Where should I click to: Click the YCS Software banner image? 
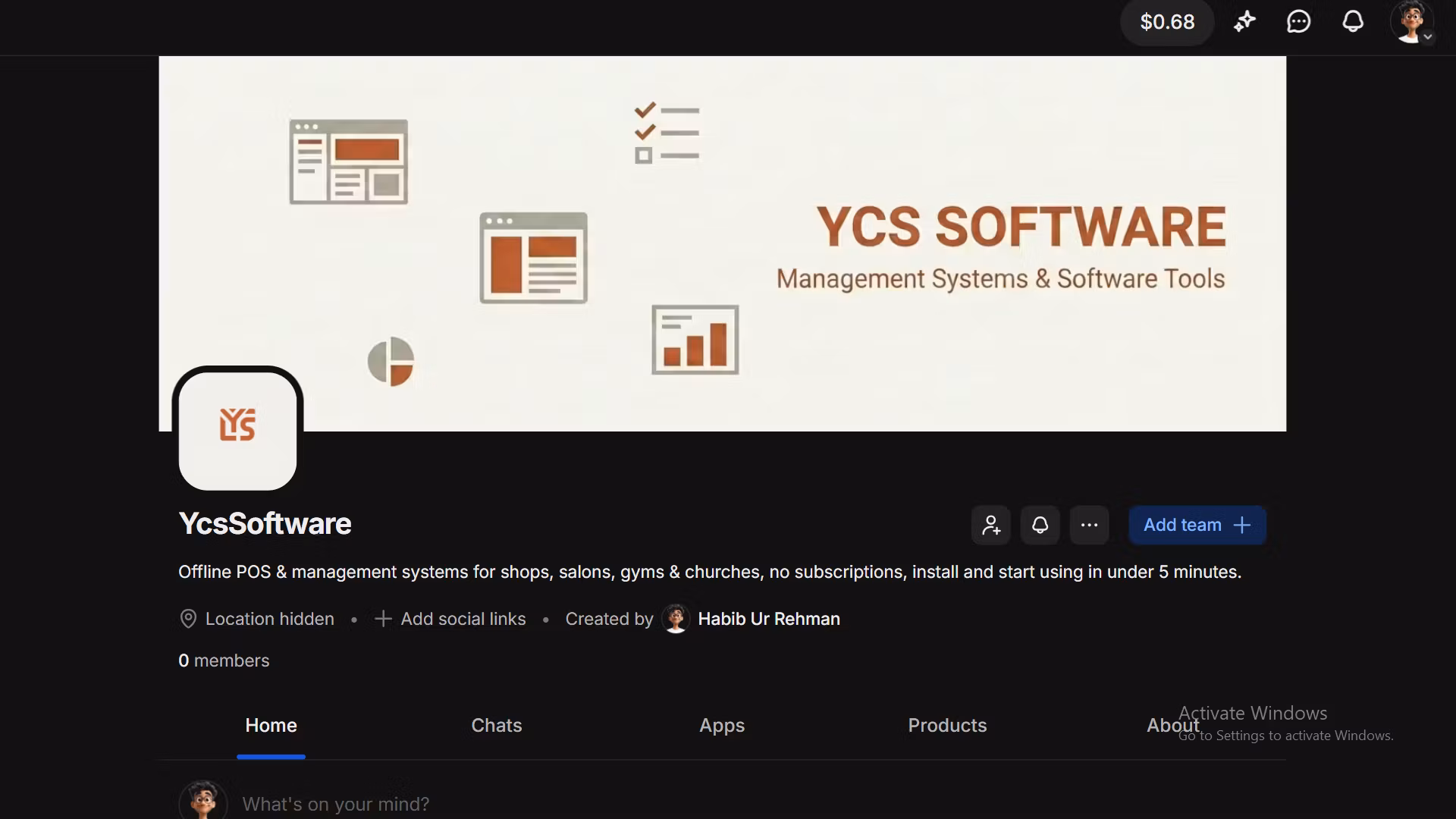pyautogui.click(x=722, y=243)
